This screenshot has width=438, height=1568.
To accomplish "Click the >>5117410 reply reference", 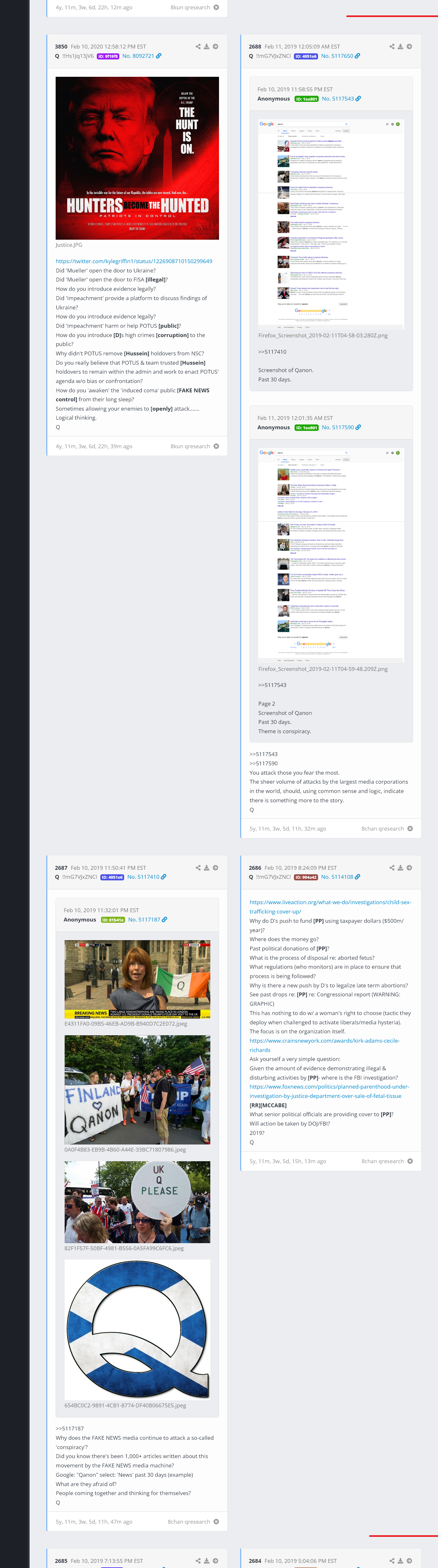I will (x=272, y=352).
